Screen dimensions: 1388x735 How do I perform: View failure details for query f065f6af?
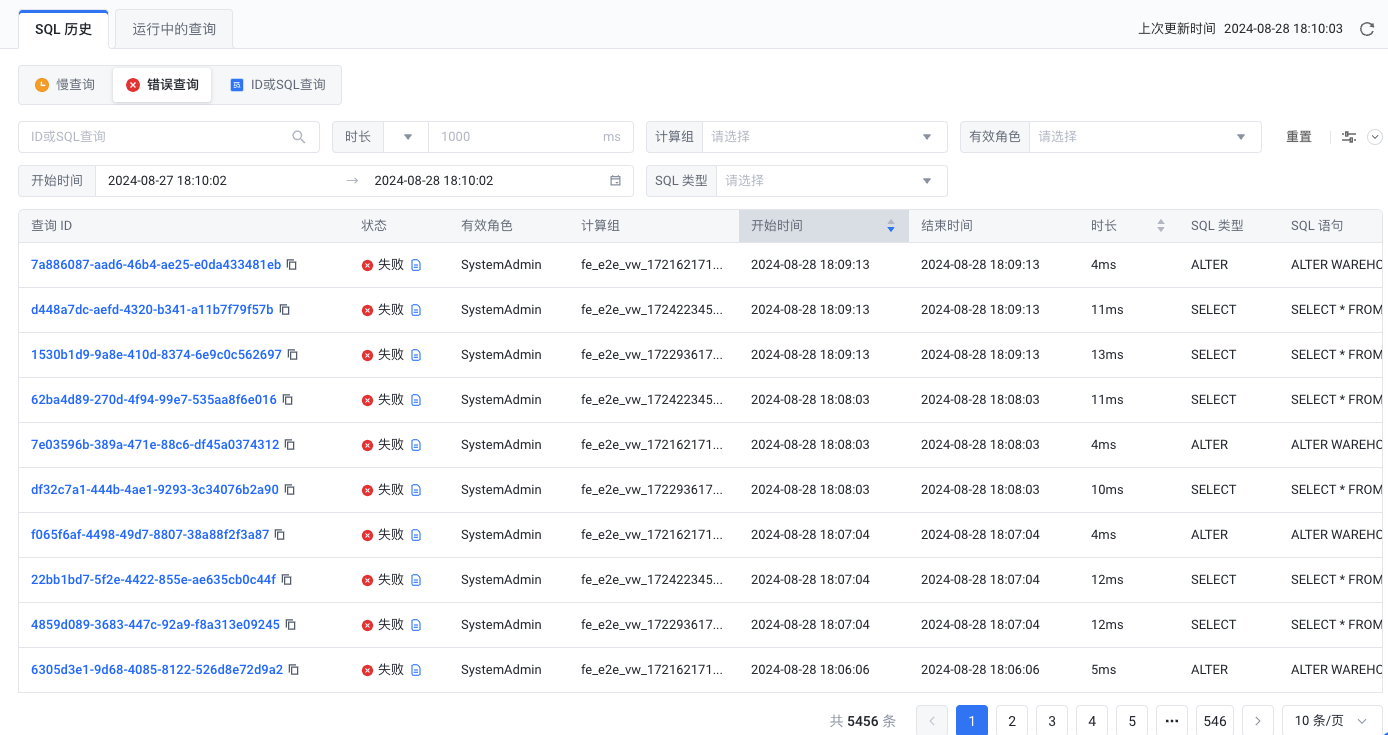(x=416, y=535)
